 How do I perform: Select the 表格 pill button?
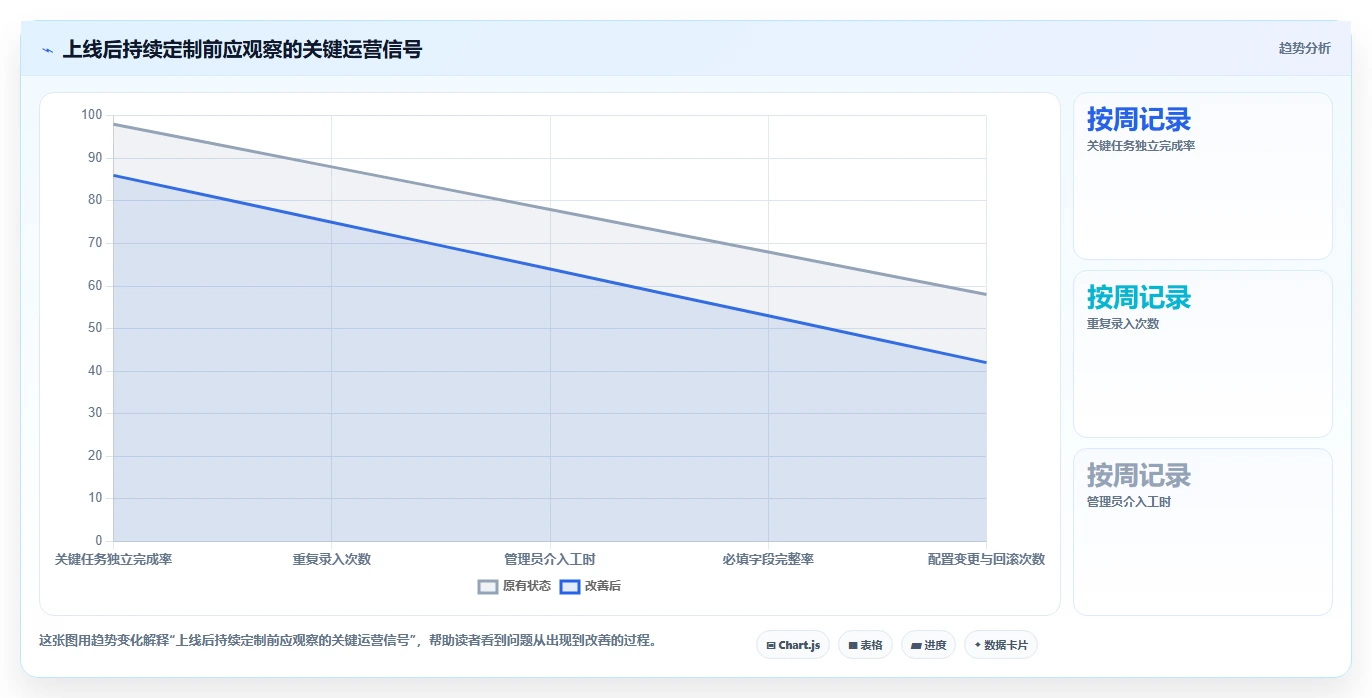click(x=865, y=645)
